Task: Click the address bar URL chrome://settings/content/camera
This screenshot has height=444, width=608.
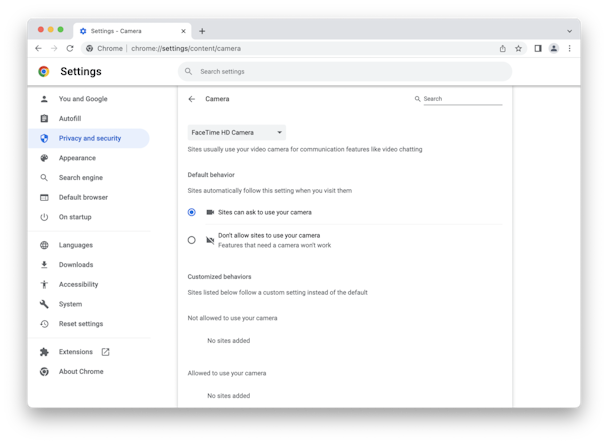Action: pos(186,48)
